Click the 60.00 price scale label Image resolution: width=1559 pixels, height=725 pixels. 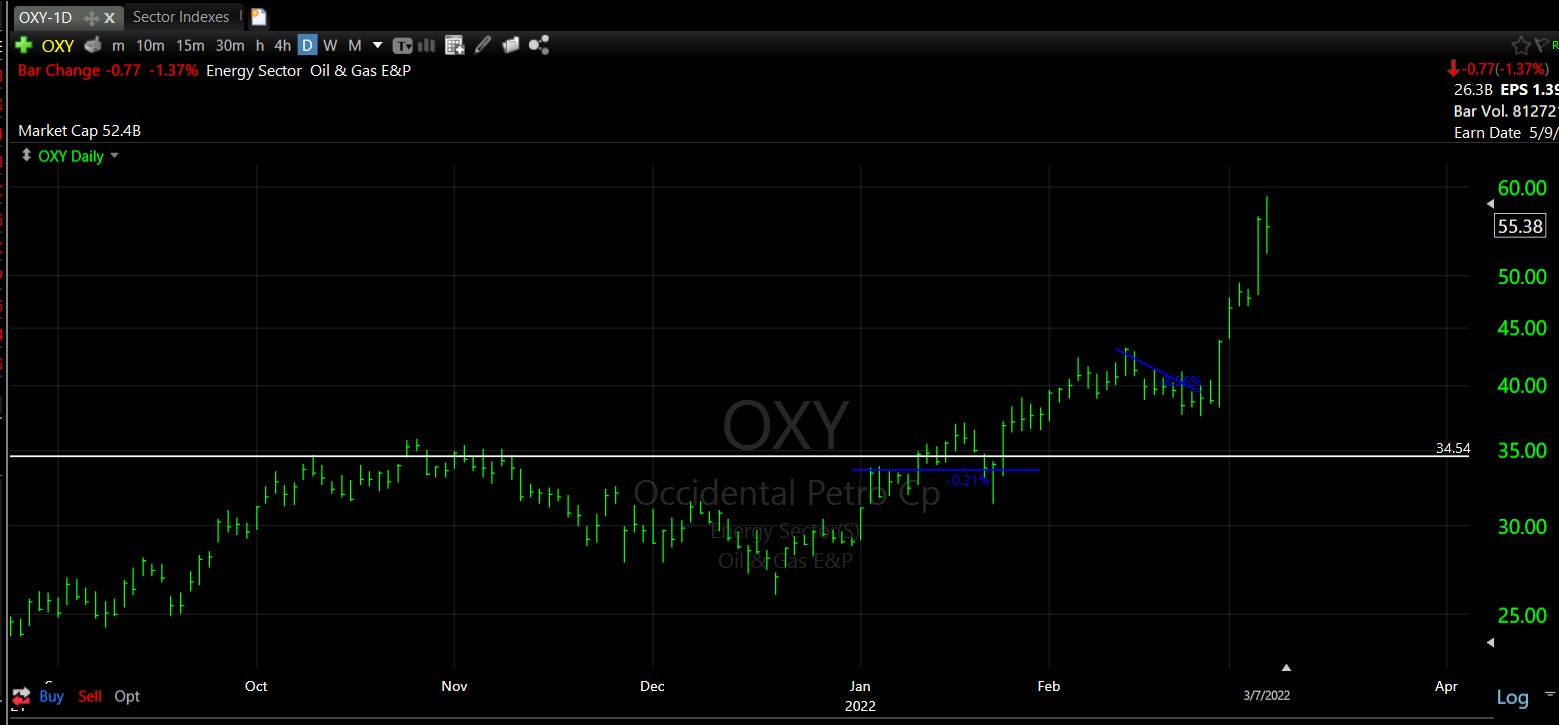tap(1521, 188)
